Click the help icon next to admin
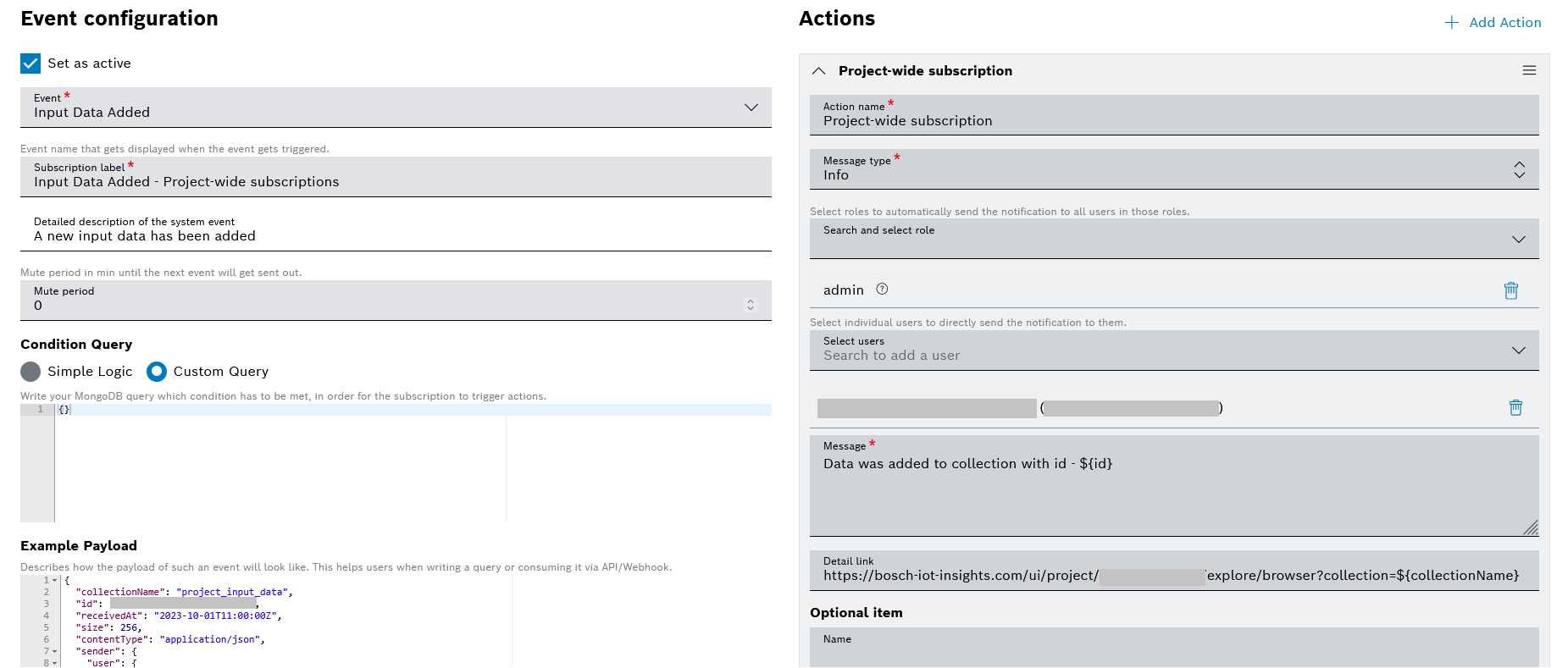This screenshot has width=1568, height=668. tap(882, 290)
